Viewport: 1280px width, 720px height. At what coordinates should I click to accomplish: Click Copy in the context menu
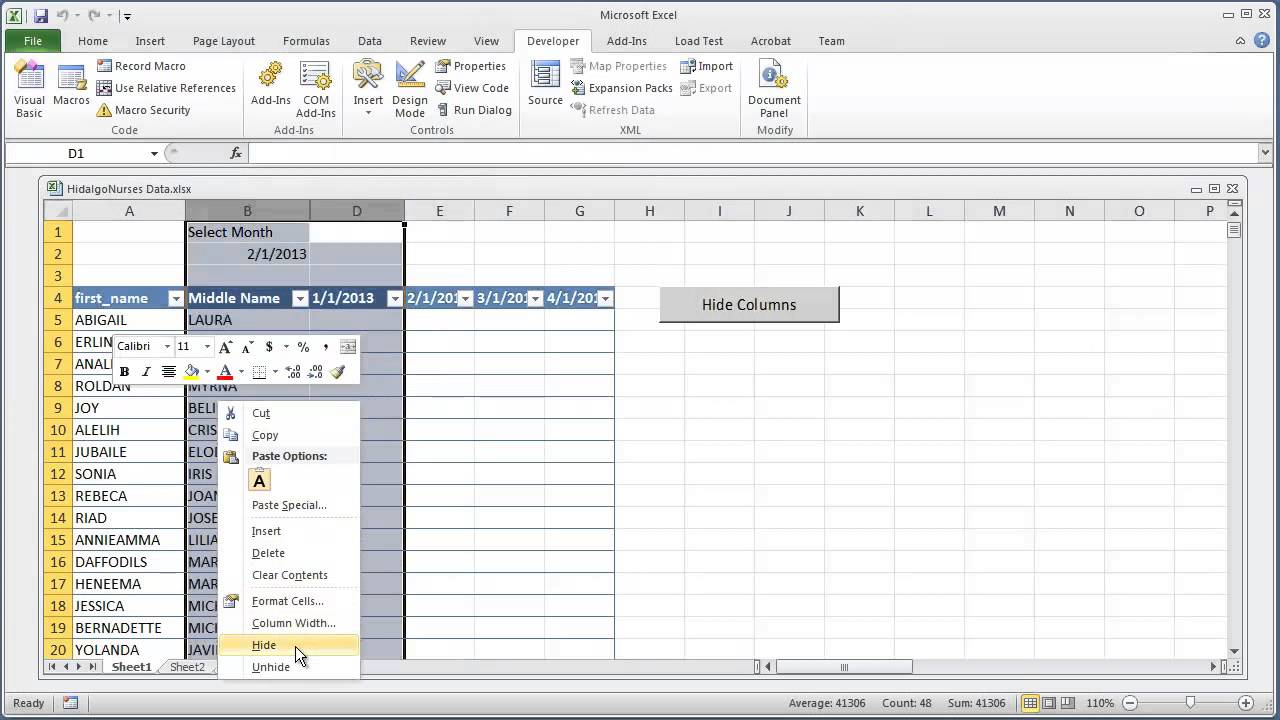289,435
